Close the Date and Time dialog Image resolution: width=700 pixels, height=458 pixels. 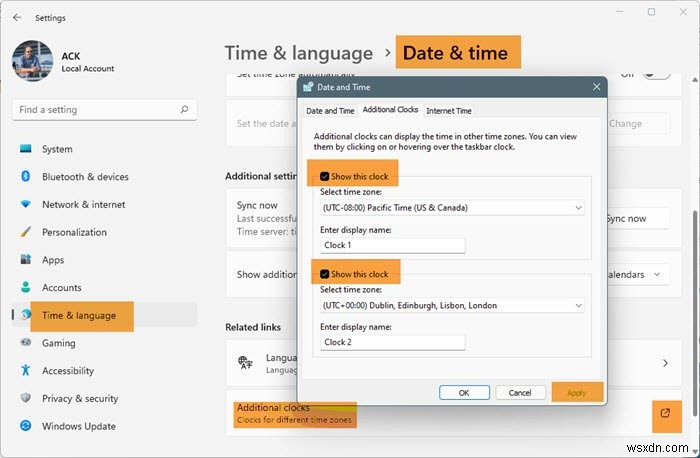point(596,87)
